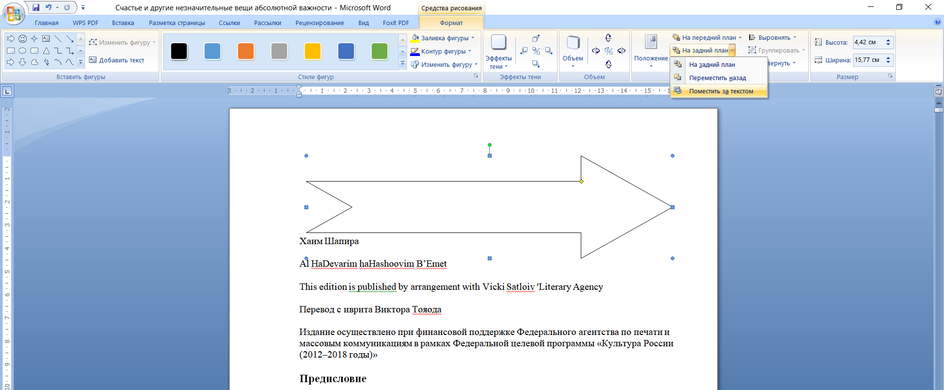Select the oval shape in gallery

click(22, 51)
